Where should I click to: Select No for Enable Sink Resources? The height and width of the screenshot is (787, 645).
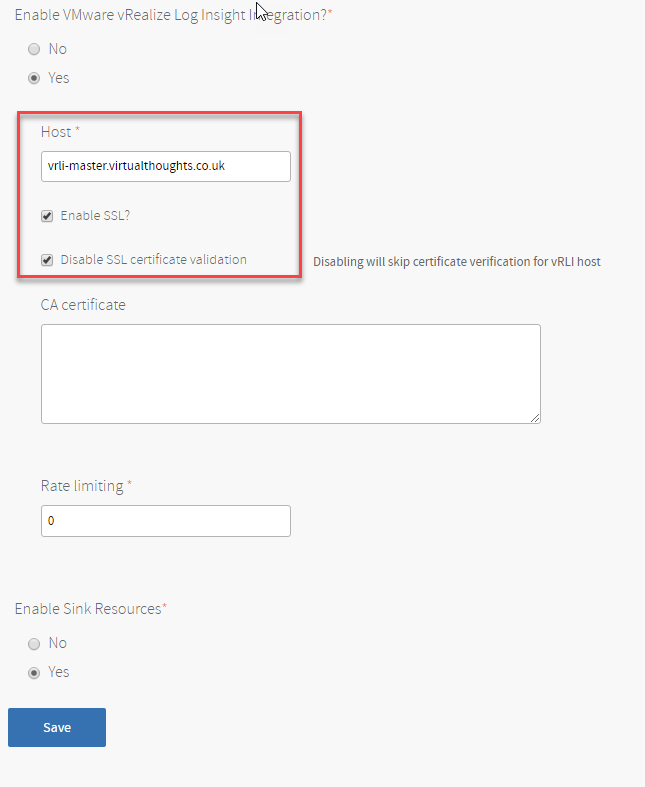pos(34,644)
